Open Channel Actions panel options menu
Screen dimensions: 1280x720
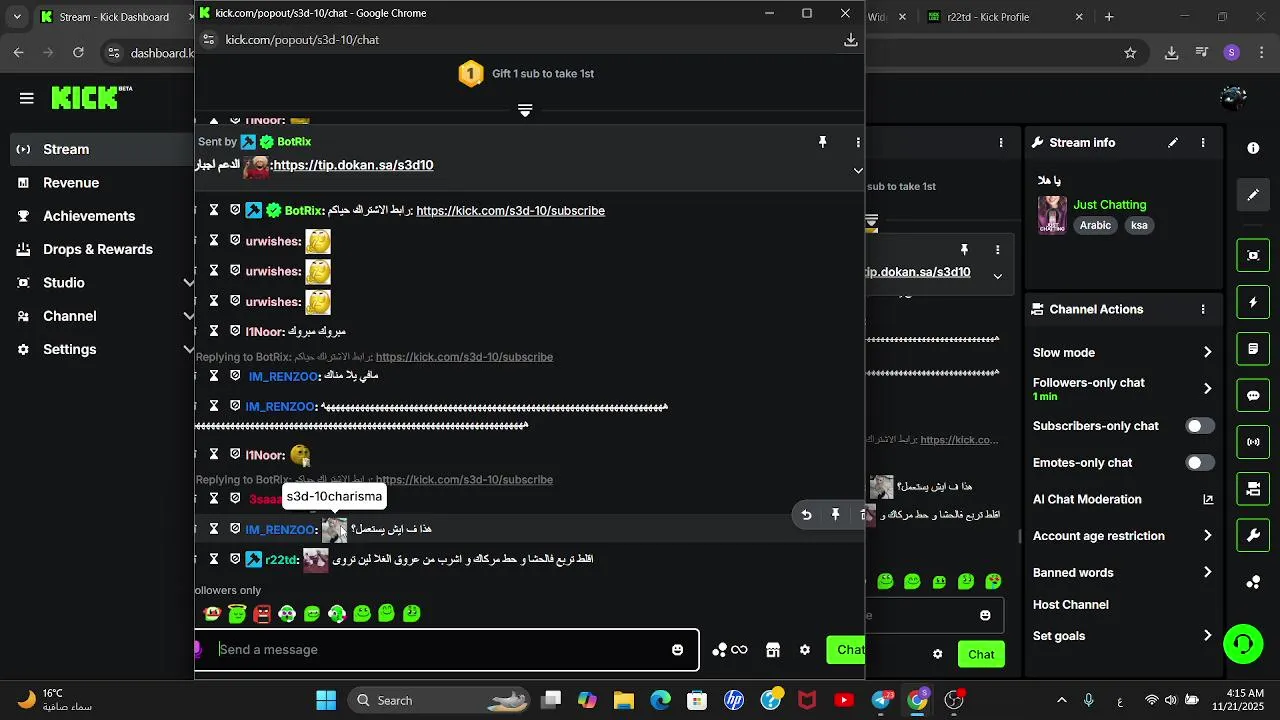coord(1203,310)
